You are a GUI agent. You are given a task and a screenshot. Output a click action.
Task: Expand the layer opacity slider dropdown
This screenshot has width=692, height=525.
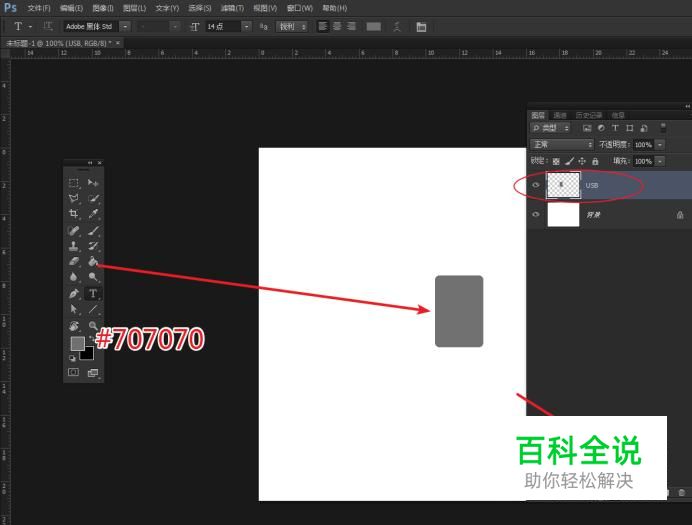pyautogui.click(x=660, y=145)
